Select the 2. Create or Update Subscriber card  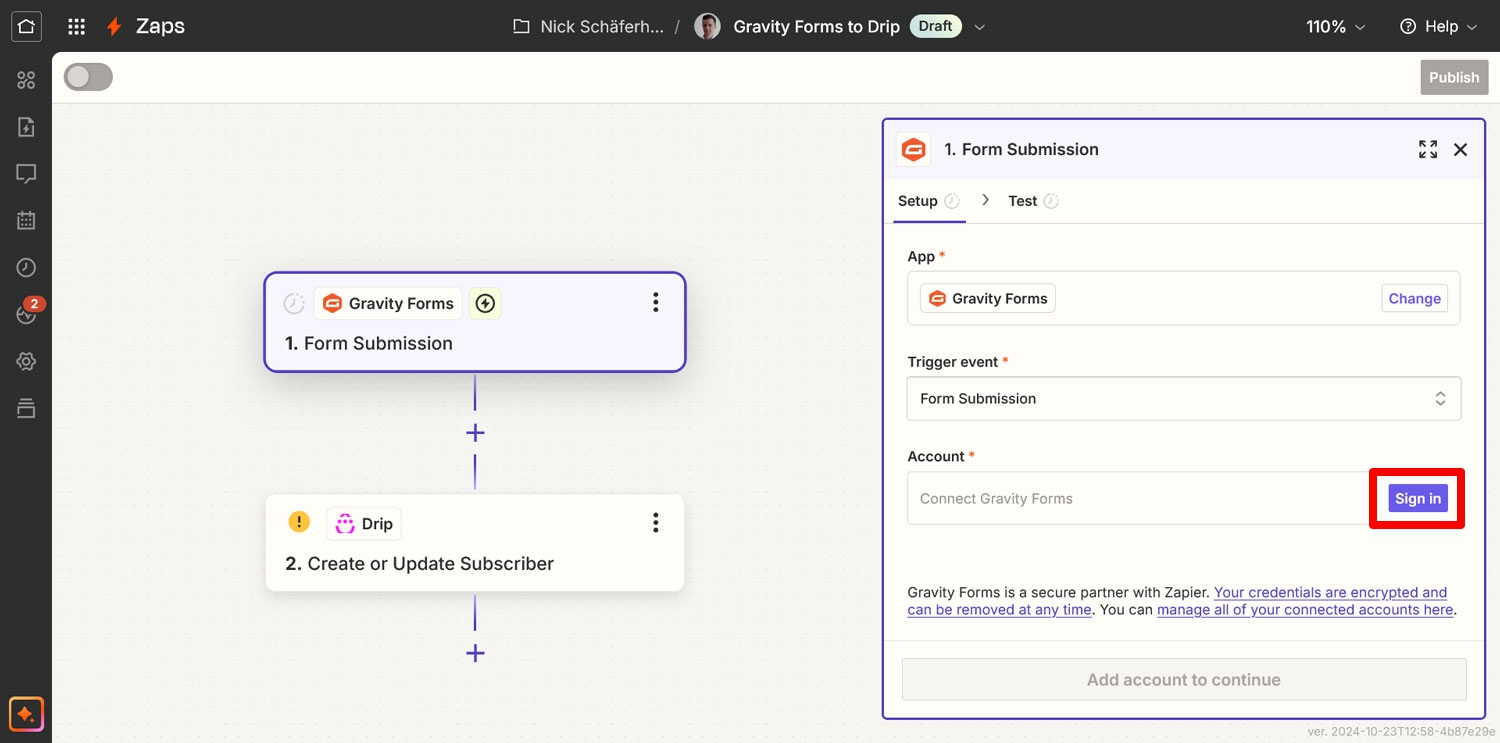(x=475, y=542)
